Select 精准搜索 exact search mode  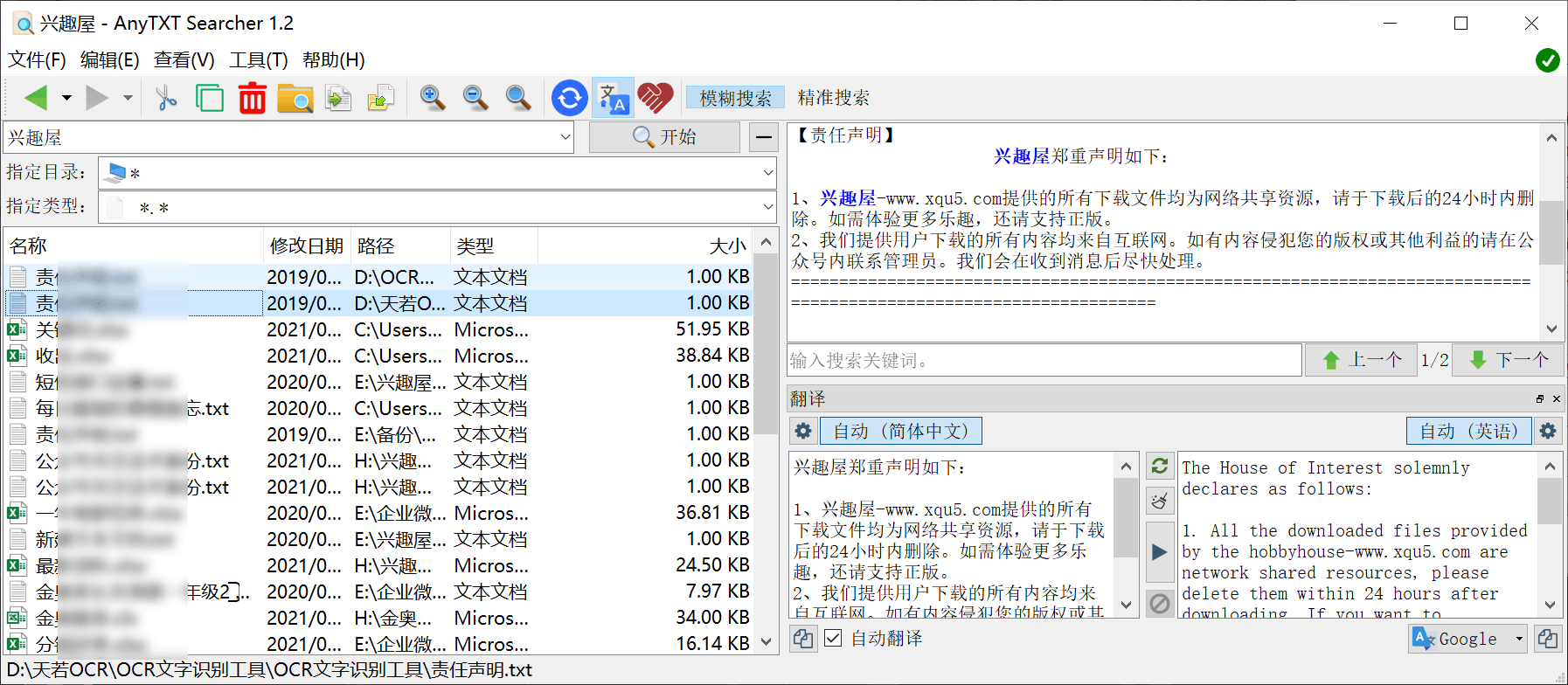pyautogui.click(x=834, y=98)
